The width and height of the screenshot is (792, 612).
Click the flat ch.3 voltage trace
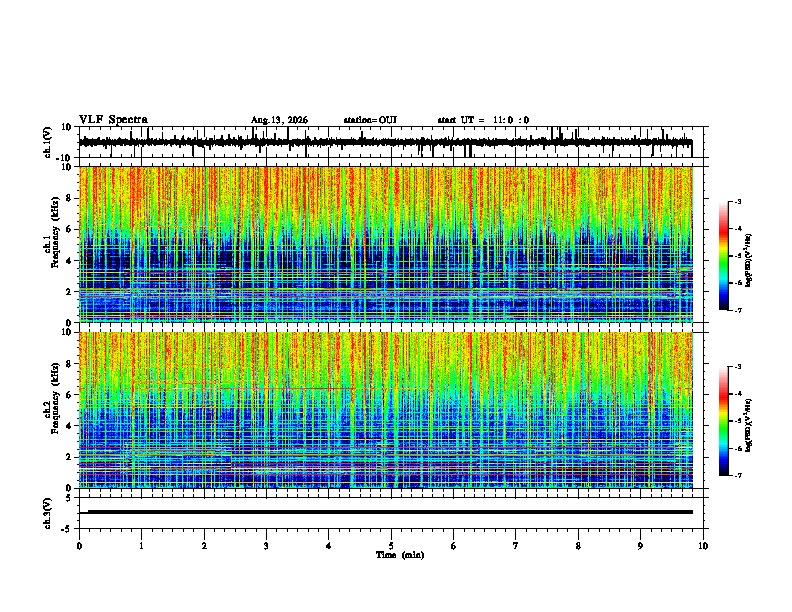386,512
